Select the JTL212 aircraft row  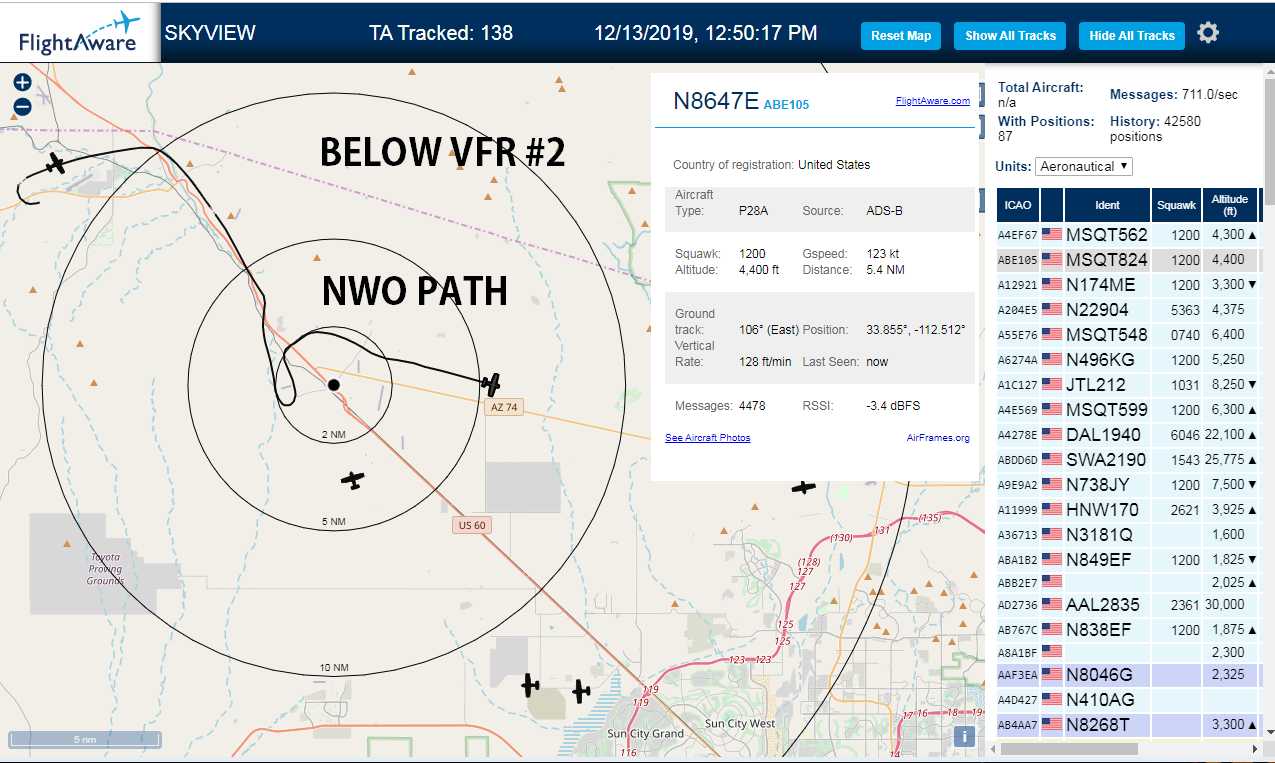point(1128,385)
